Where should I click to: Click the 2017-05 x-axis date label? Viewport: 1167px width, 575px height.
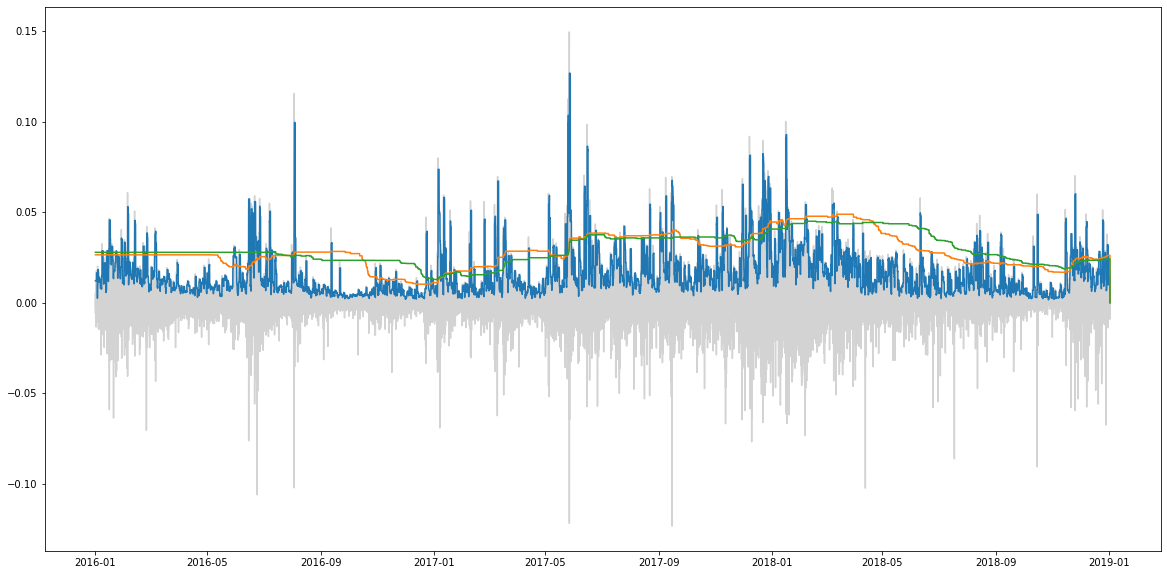[546, 563]
